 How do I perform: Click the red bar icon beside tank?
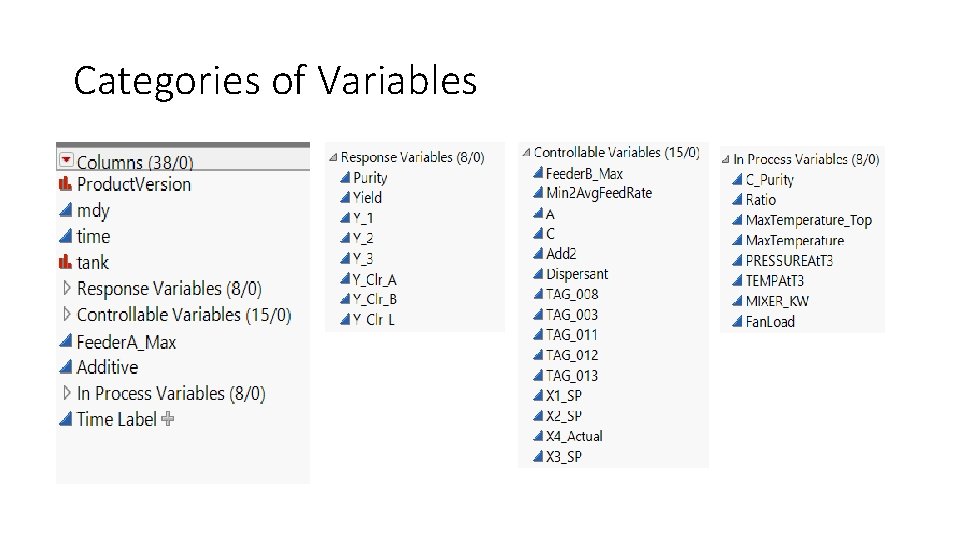[x=66, y=262]
